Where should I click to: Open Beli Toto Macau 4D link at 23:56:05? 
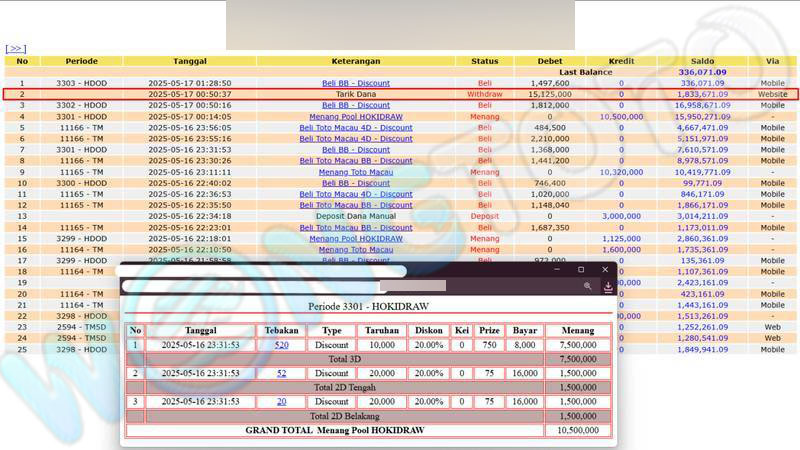coord(356,128)
